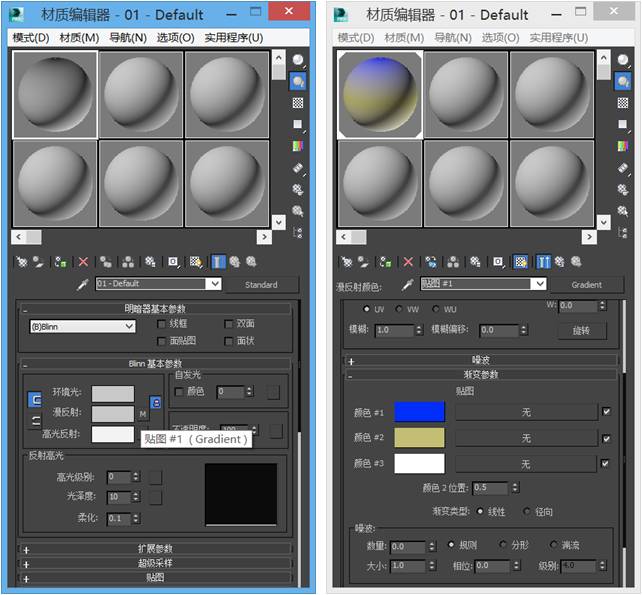
Task: Click ambient-diffuse lock icon beside 环境光
Action: pyautogui.click(x=156, y=403)
